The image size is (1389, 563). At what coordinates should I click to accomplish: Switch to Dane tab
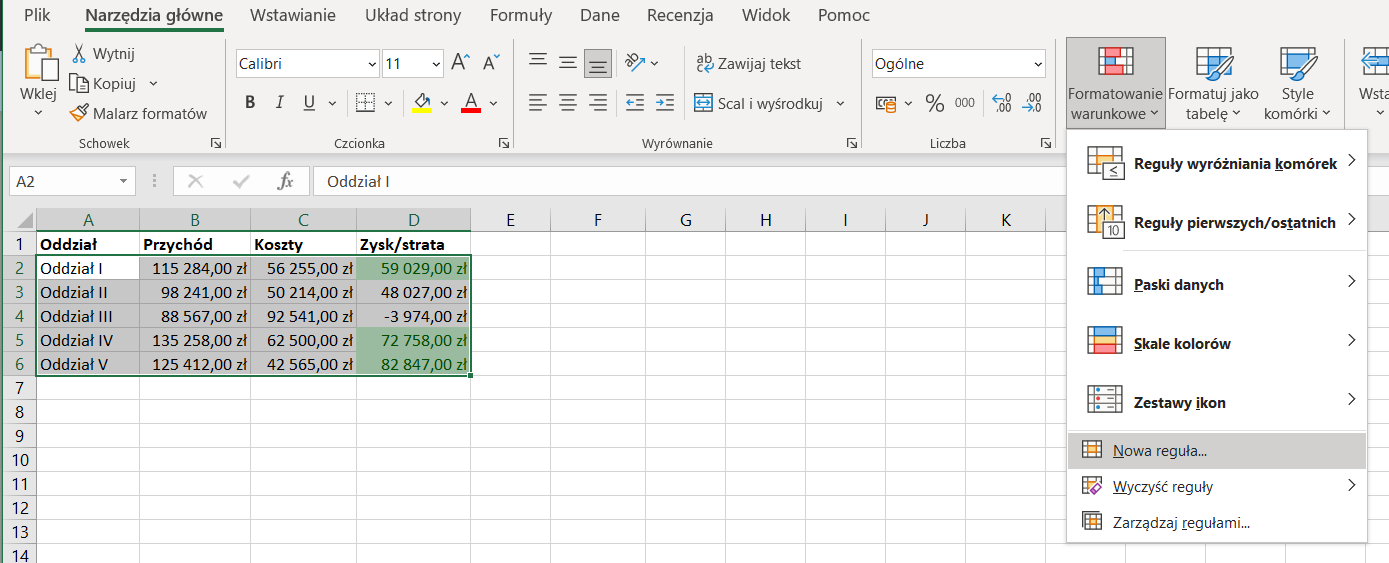pos(599,15)
